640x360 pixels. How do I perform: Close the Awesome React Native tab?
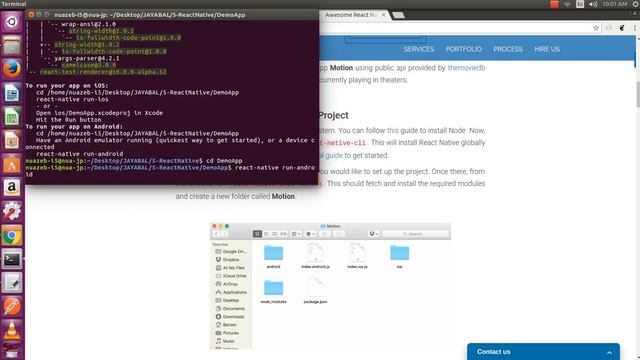(383, 15)
